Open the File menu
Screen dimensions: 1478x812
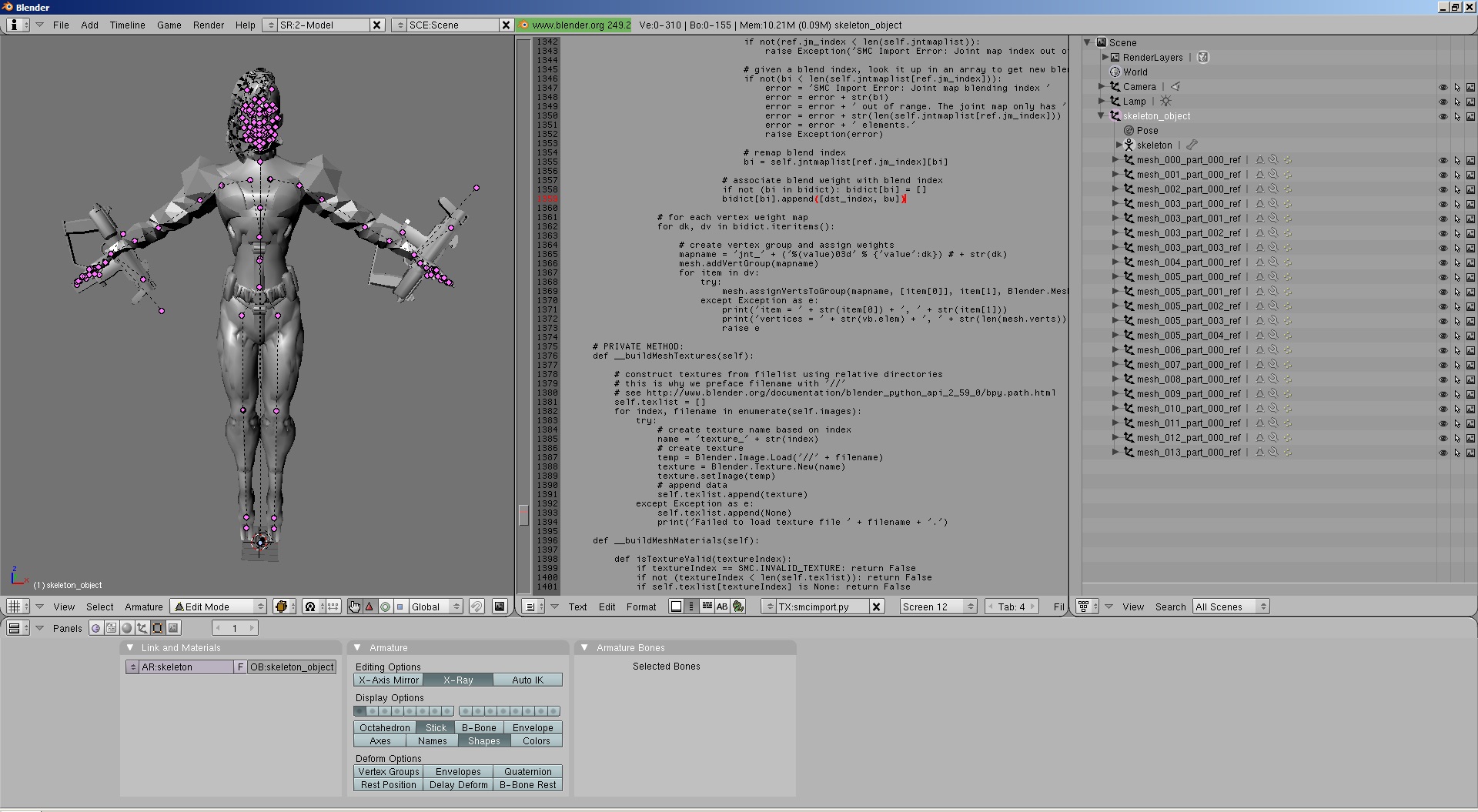pyautogui.click(x=61, y=25)
